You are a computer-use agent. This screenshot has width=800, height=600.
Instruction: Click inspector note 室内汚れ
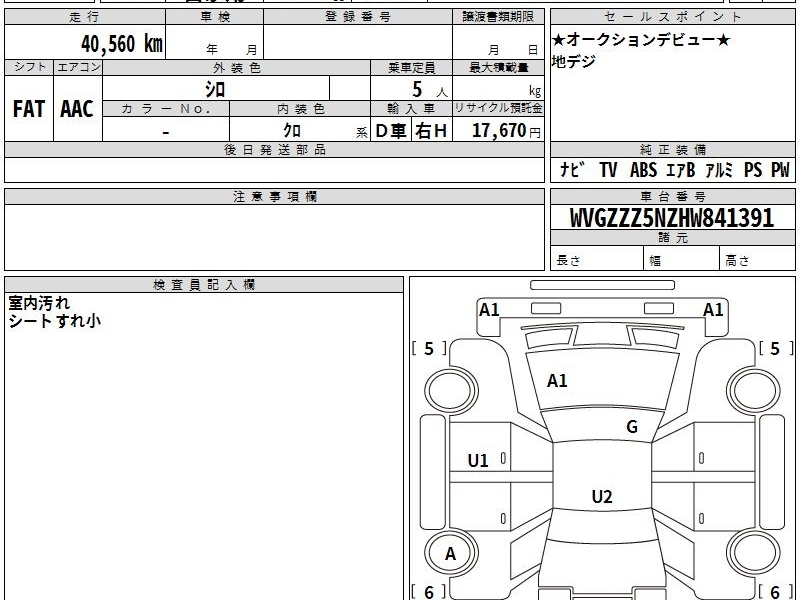click(39, 303)
